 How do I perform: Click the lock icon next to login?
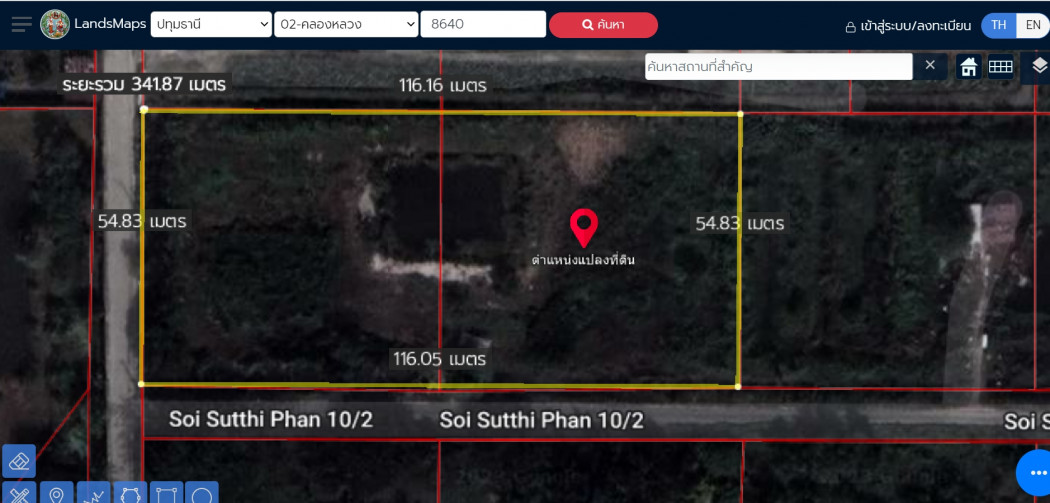point(850,27)
